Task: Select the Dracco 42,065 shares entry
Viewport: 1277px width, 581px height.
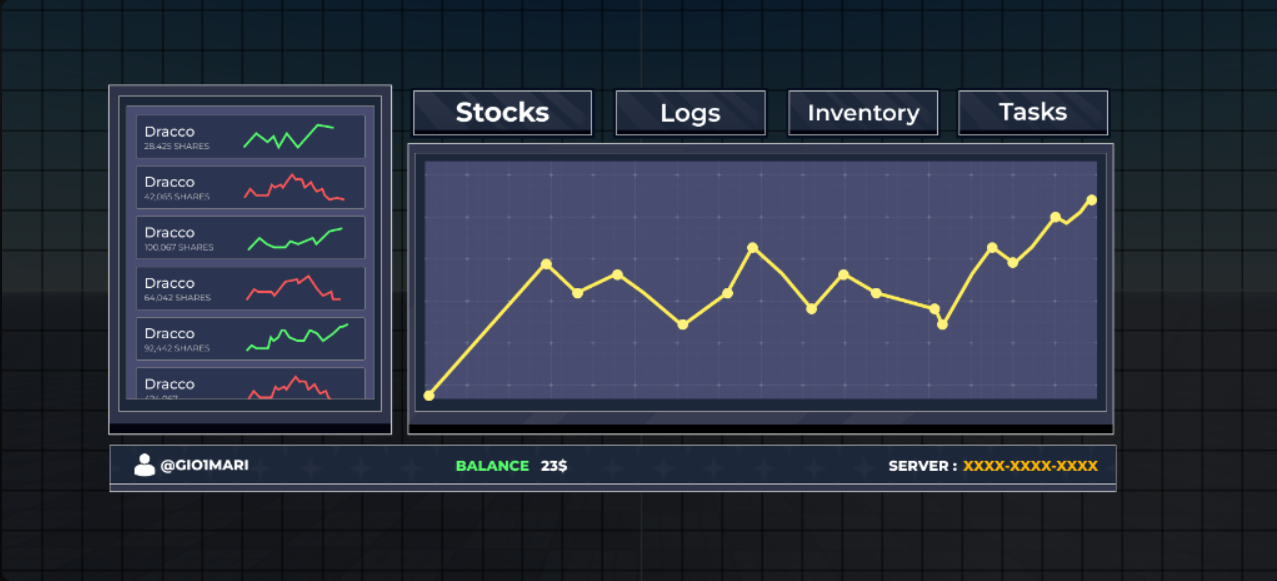Action: pyautogui.click(x=251, y=187)
